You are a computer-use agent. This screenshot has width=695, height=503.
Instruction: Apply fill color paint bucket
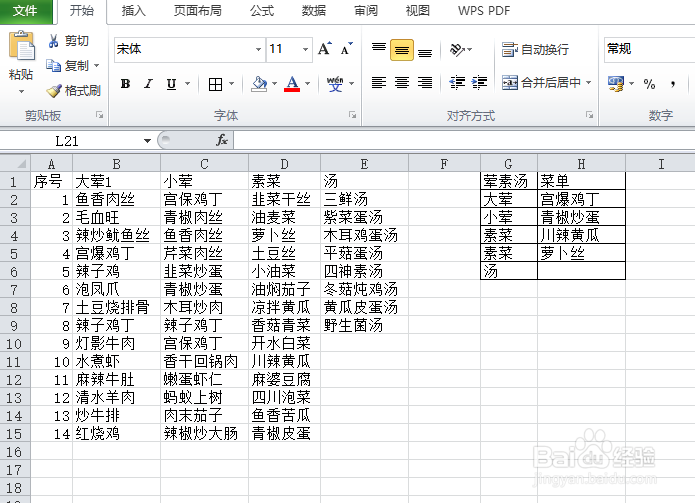pyautogui.click(x=259, y=84)
